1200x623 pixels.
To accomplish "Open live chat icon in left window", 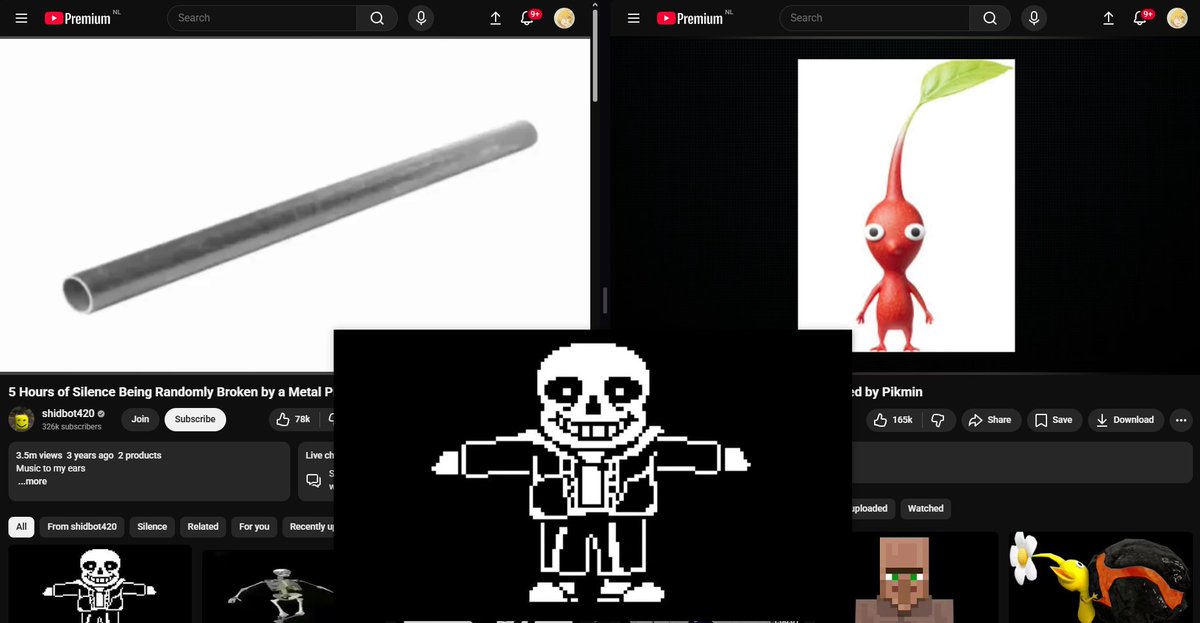I will click(x=314, y=481).
